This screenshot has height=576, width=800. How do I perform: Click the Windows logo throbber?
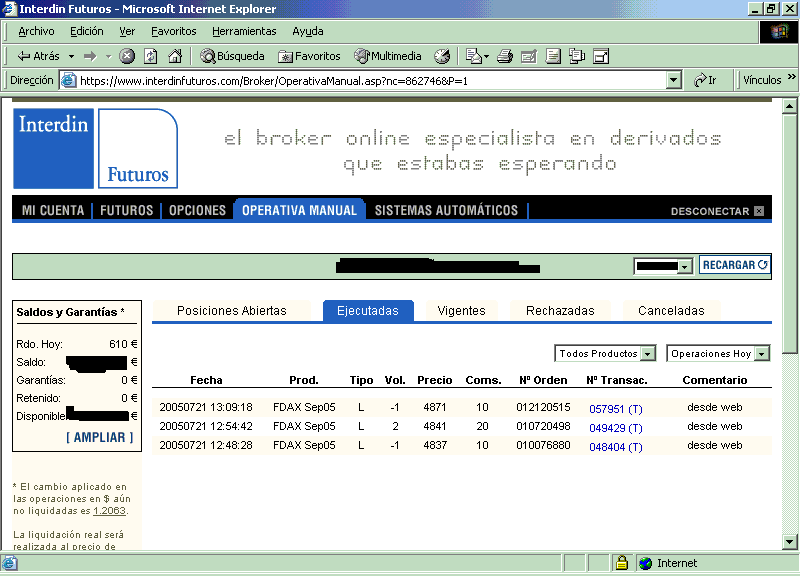click(779, 32)
